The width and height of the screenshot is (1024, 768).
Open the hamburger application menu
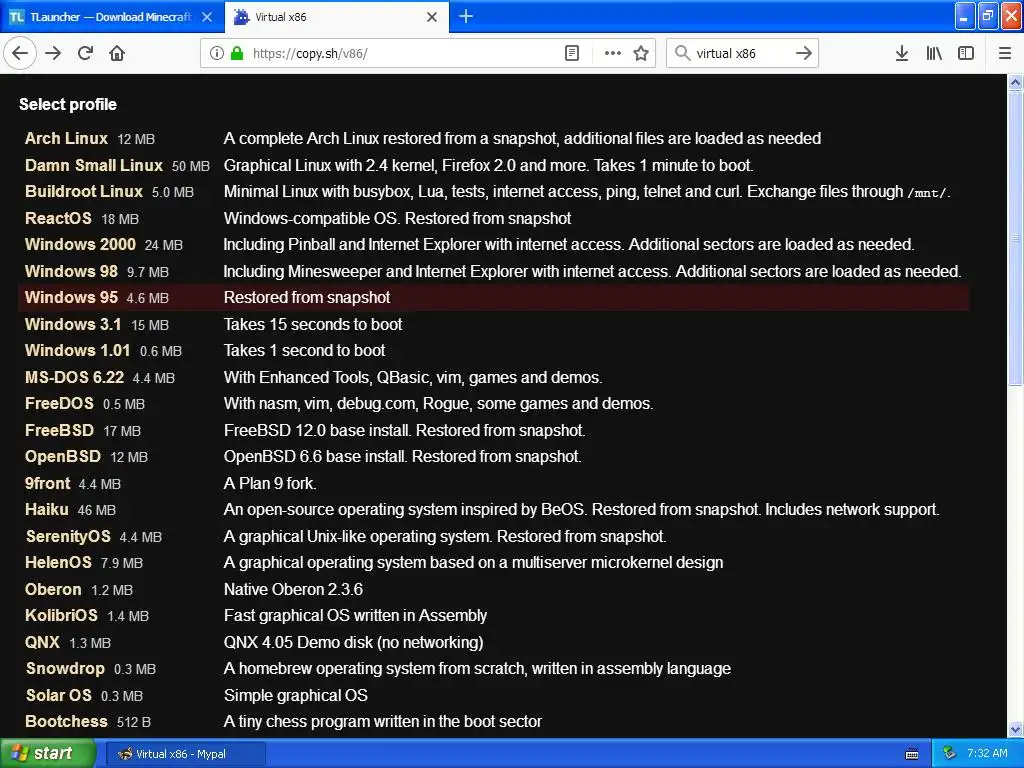point(1005,53)
